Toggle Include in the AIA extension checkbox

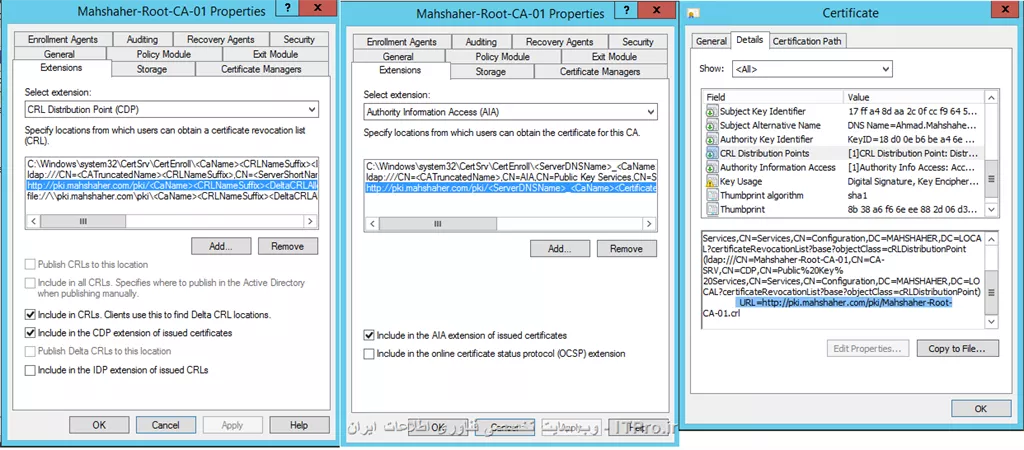(369, 336)
